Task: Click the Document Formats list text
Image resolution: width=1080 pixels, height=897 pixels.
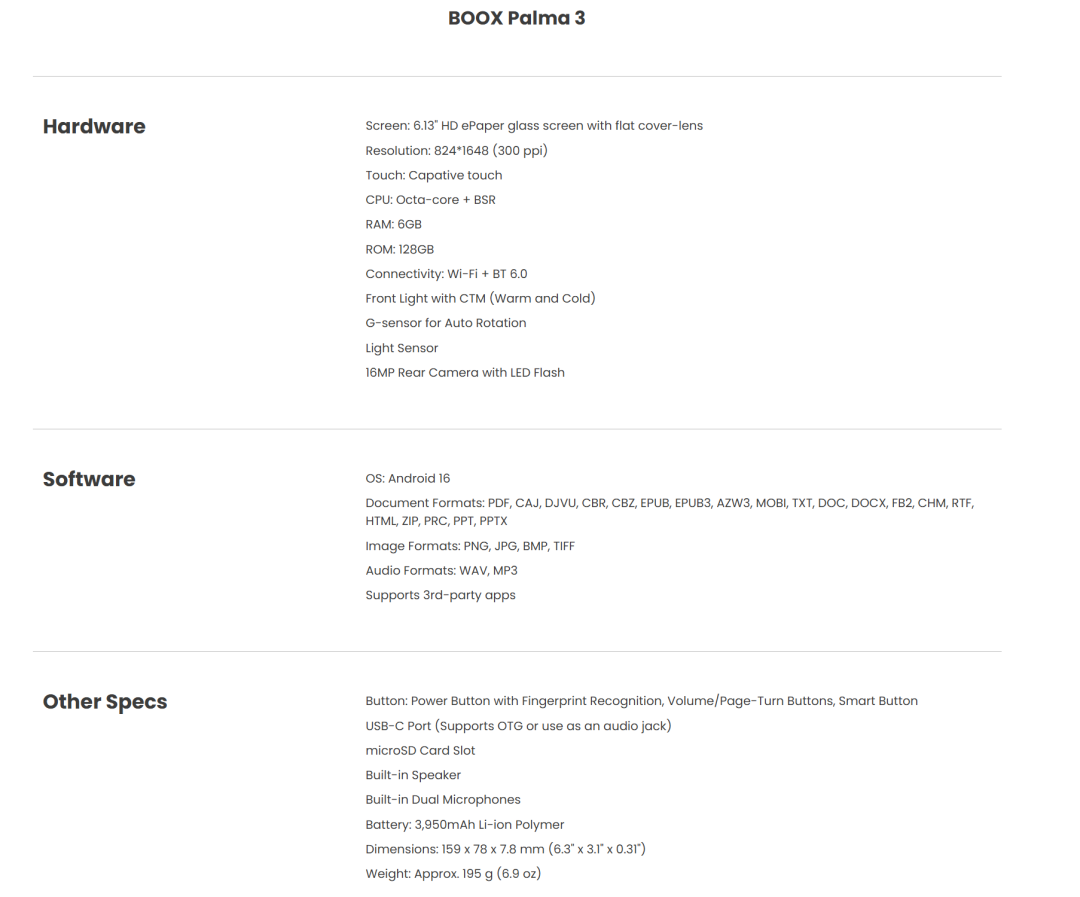Action: (669, 512)
